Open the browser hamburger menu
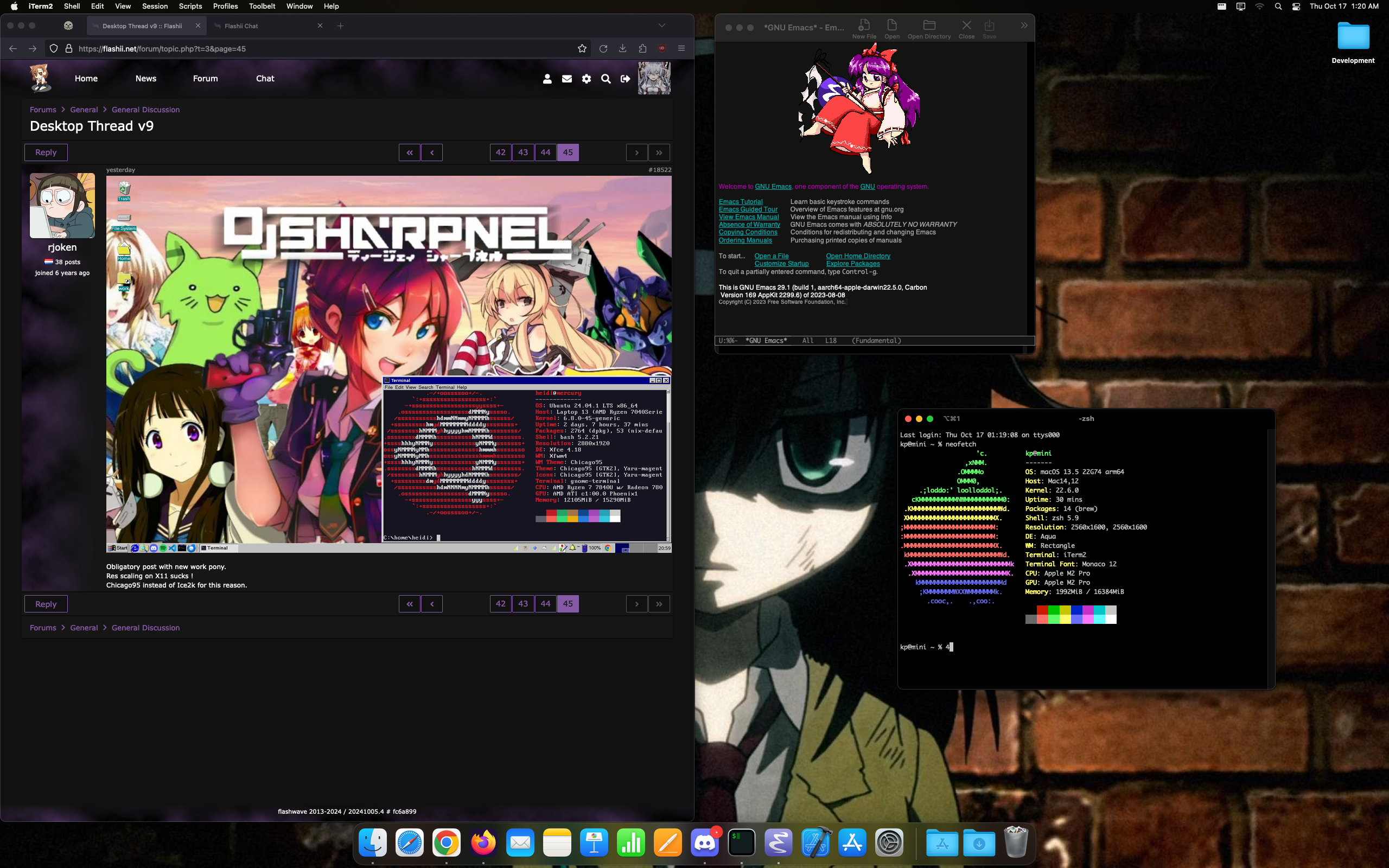Image resolution: width=1389 pixels, height=868 pixels. pyautogui.click(x=681, y=49)
